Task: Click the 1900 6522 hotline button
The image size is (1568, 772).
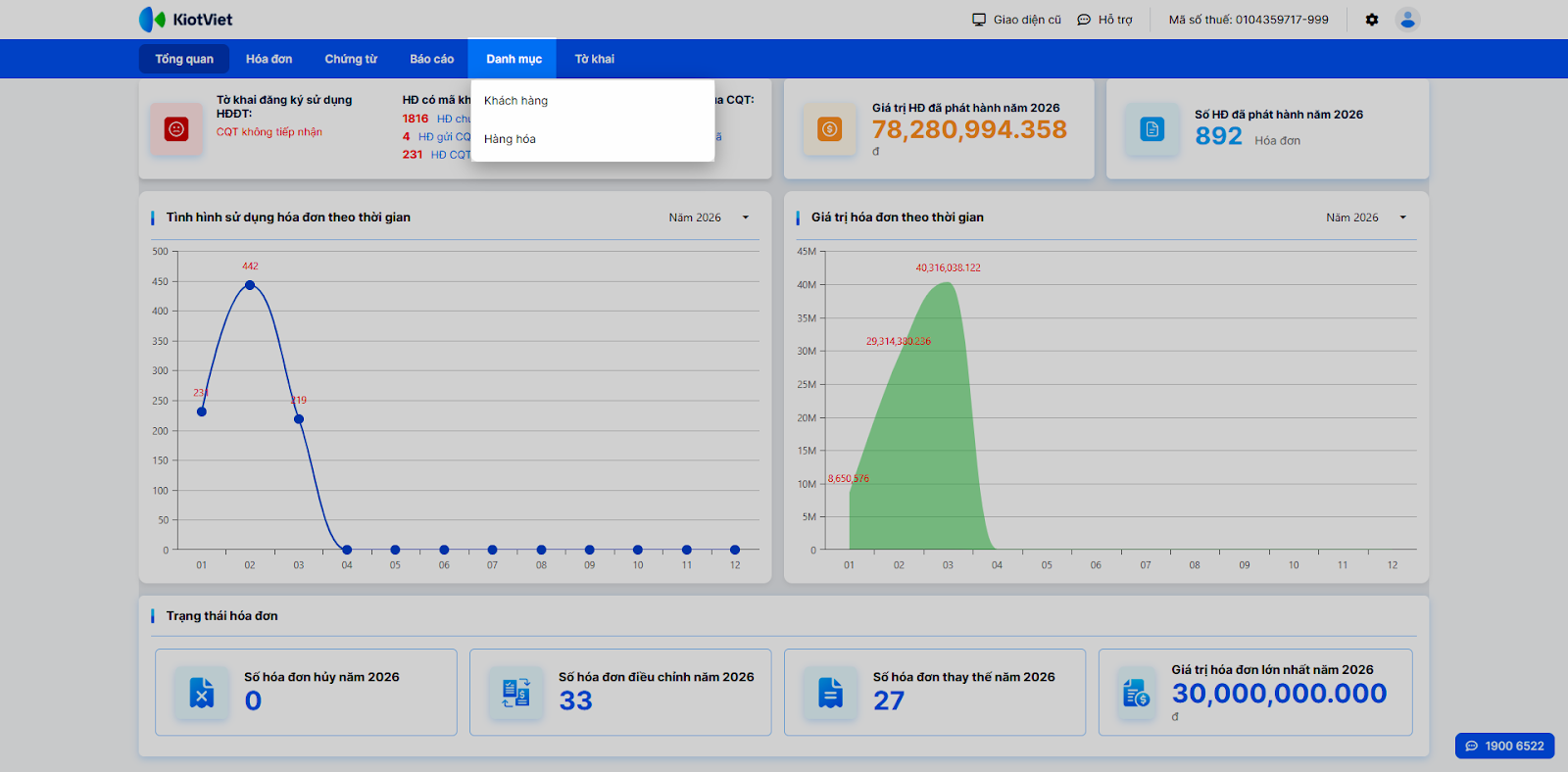Action: (1504, 746)
